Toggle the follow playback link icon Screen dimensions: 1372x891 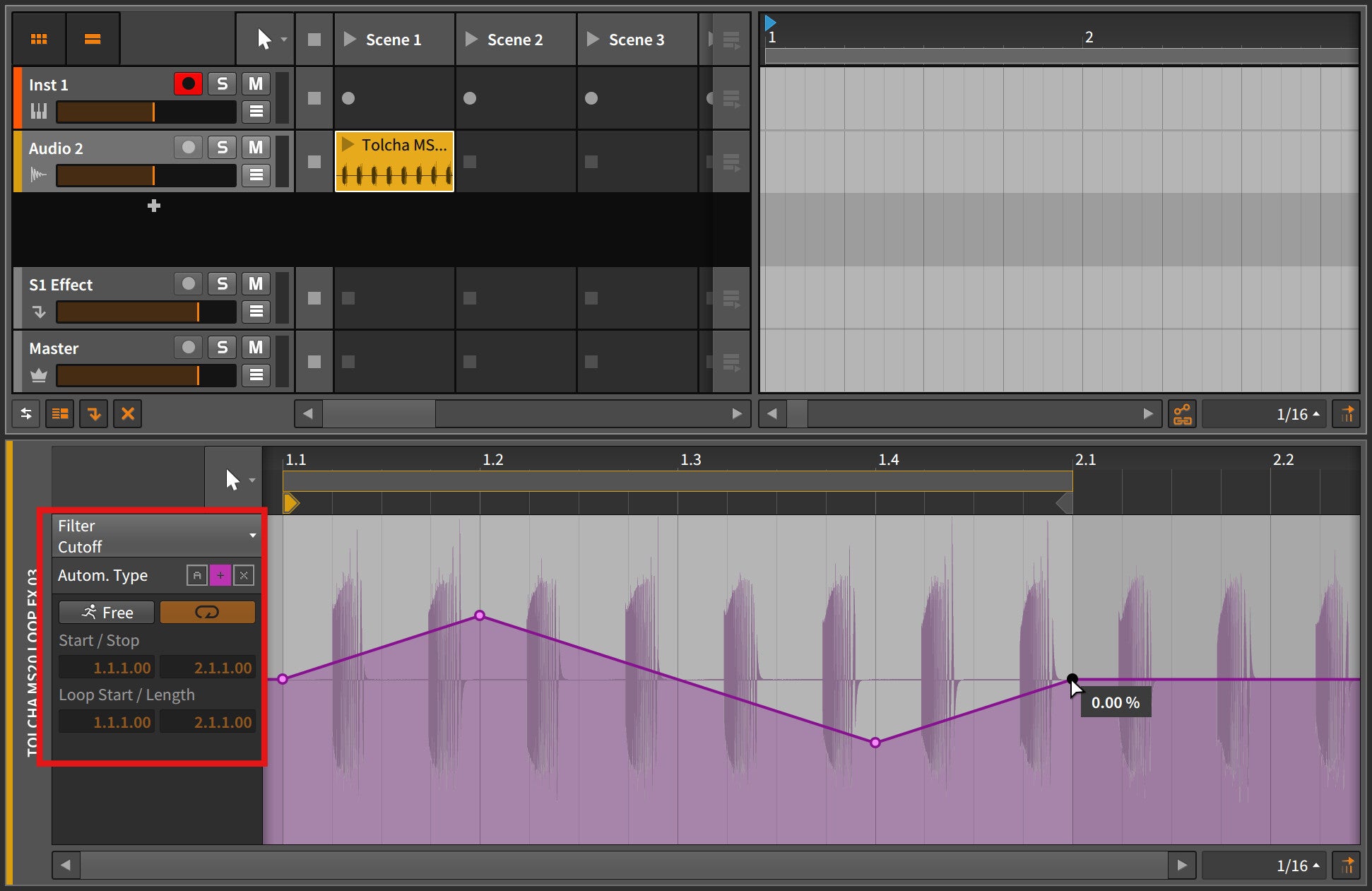point(1182,414)
